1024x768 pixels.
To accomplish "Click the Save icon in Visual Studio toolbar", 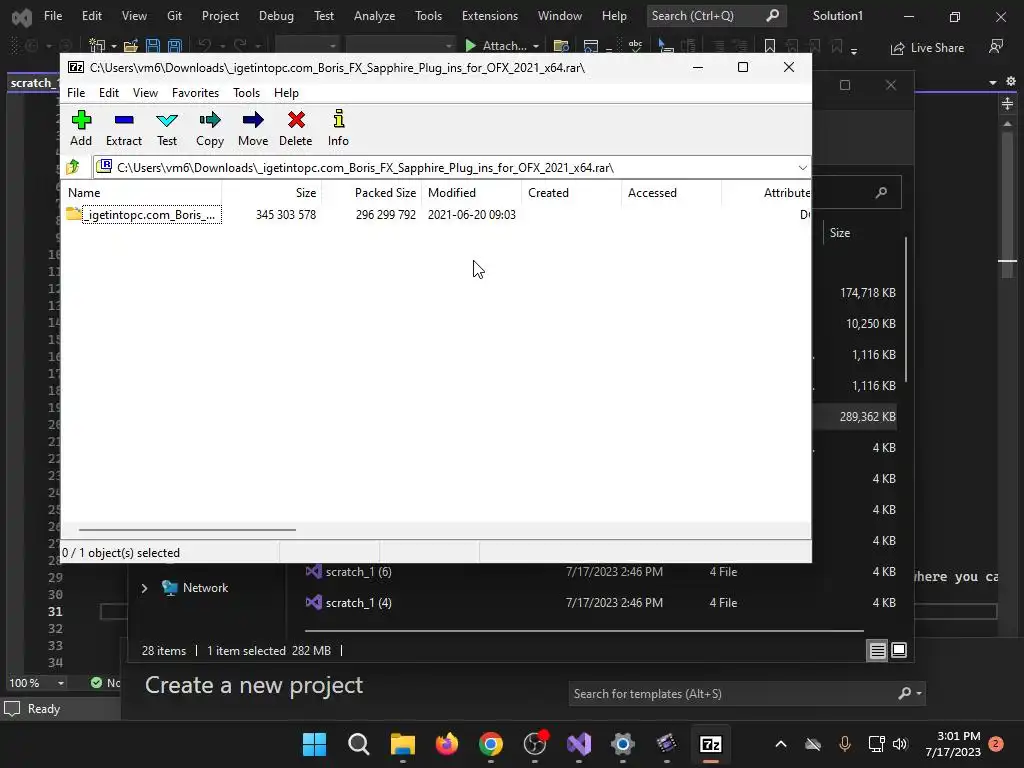I will point(153,46).
